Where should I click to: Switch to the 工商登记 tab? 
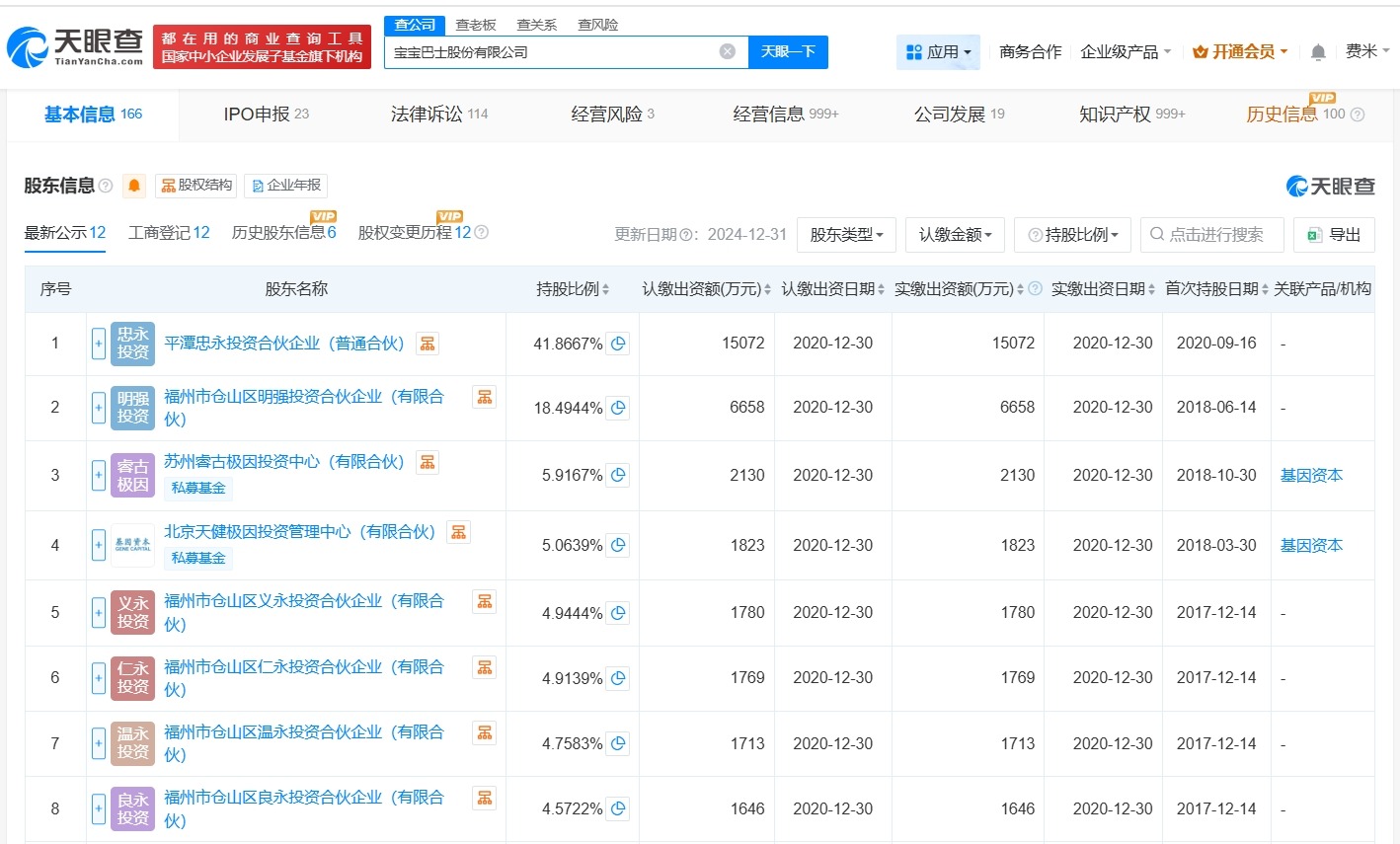pyautogui.click(x=168, y=232)
